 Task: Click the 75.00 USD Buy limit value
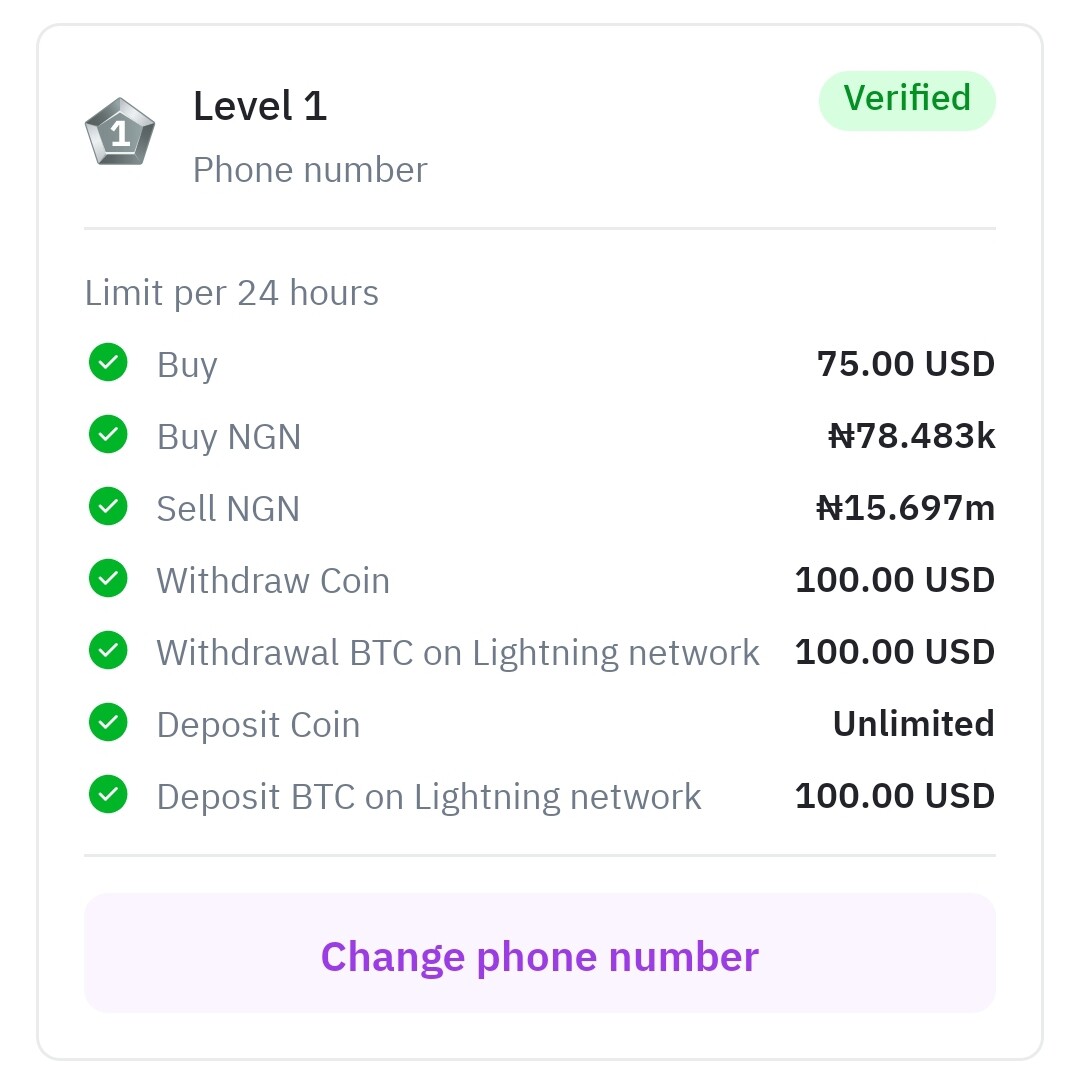click(906, 364)
